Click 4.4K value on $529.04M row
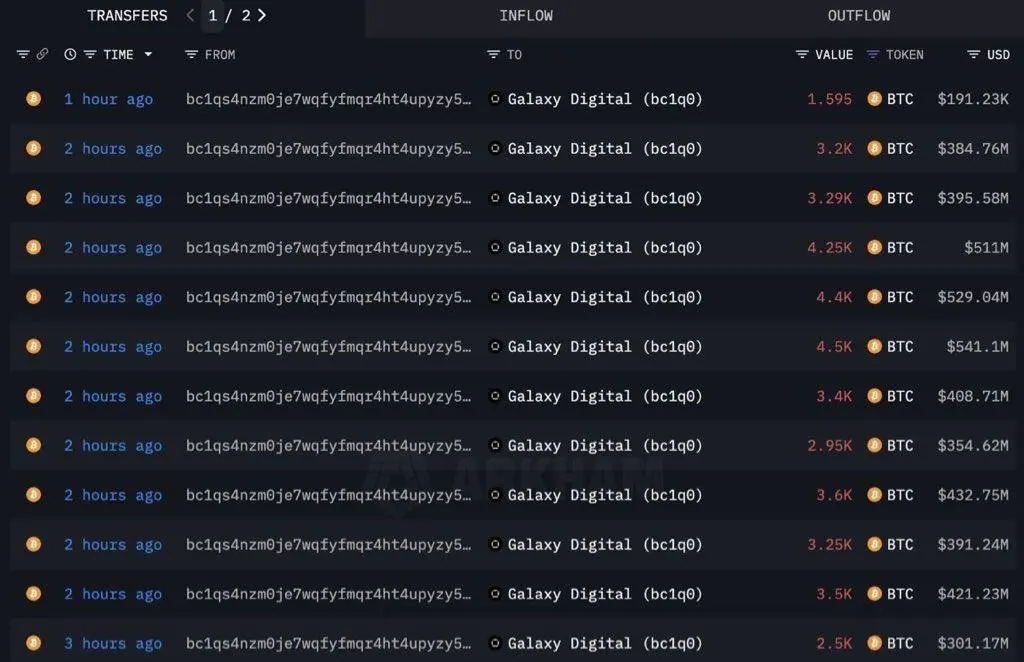 pos(834,297)
